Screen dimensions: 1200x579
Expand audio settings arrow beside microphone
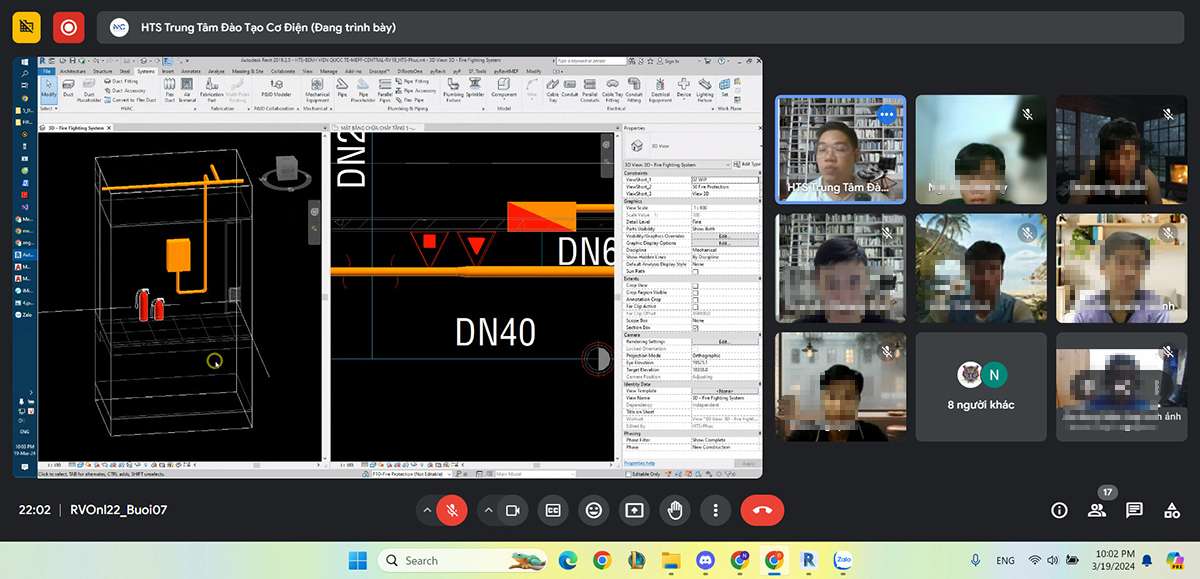427,510
